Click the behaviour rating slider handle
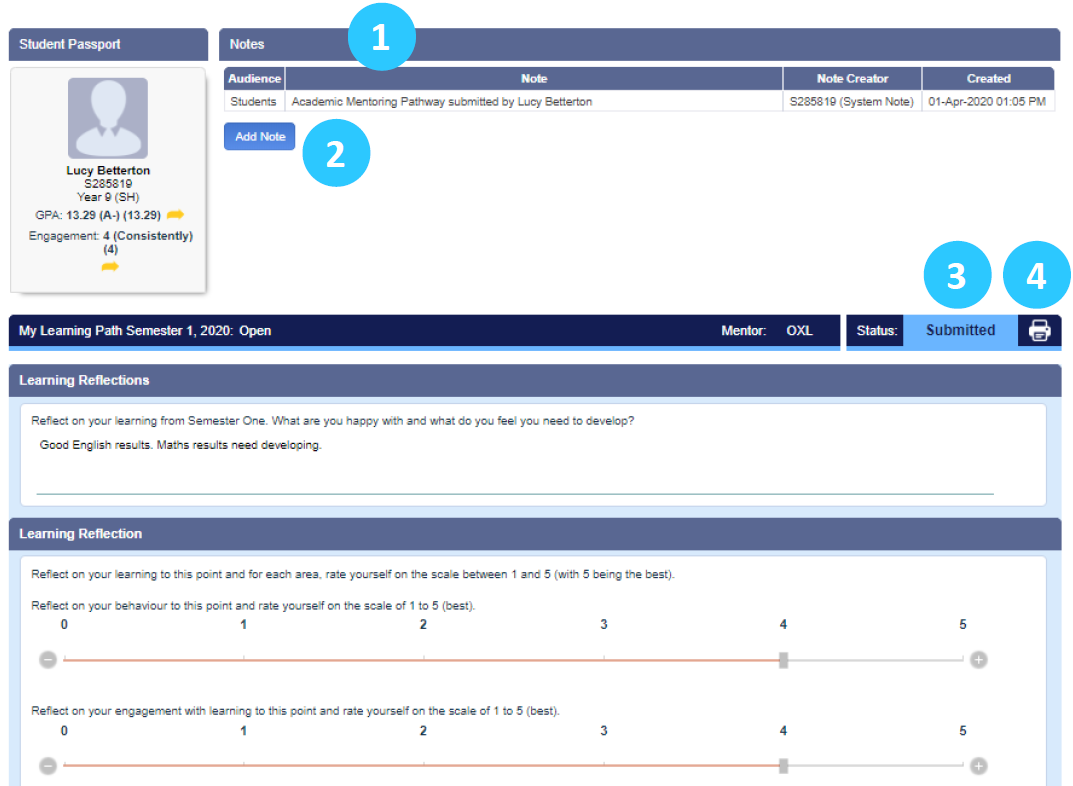 [784, 659]
